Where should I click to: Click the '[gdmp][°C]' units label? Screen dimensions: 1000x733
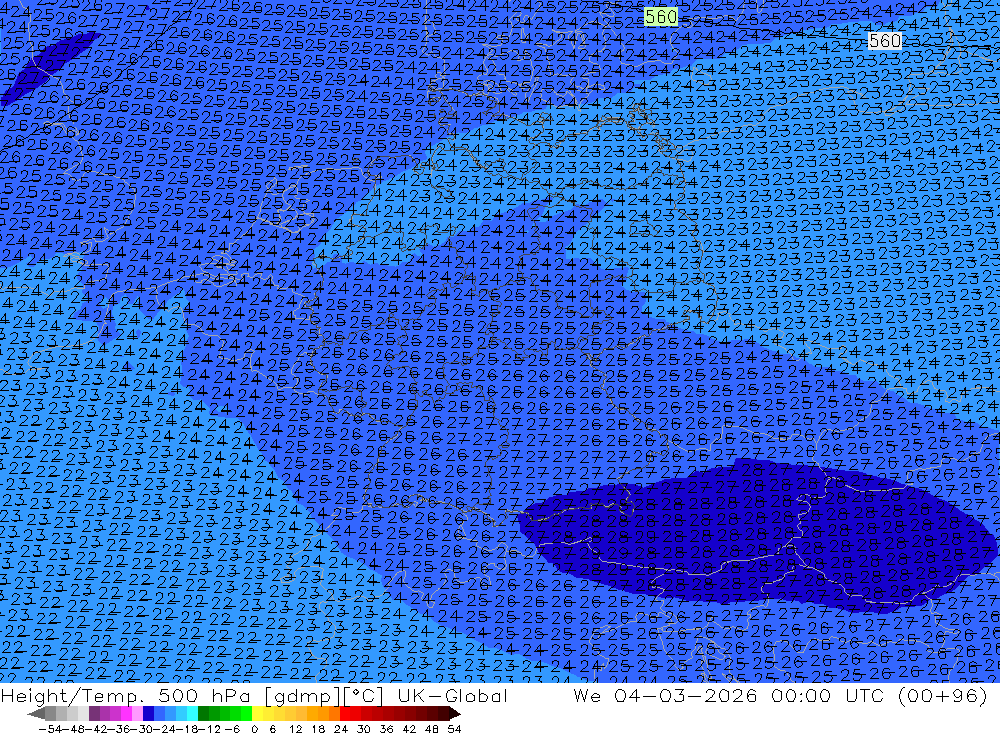pos(324,695)
